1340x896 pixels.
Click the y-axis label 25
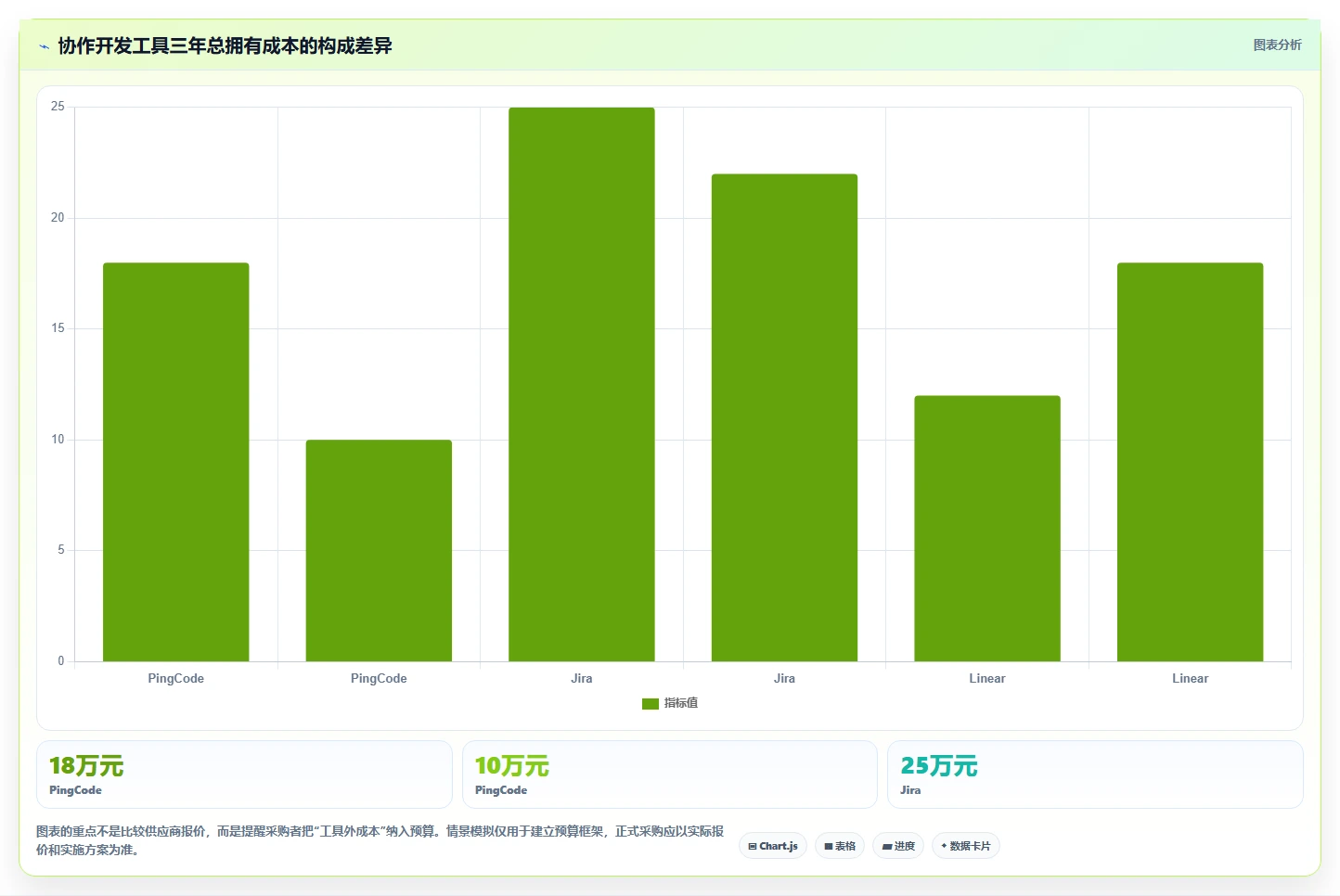pos(58,107)
